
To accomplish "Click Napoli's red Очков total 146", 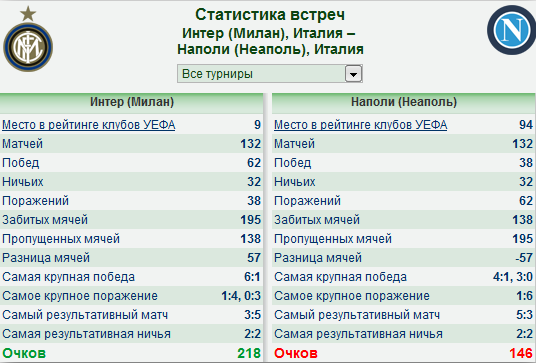I will coord(521,353).
